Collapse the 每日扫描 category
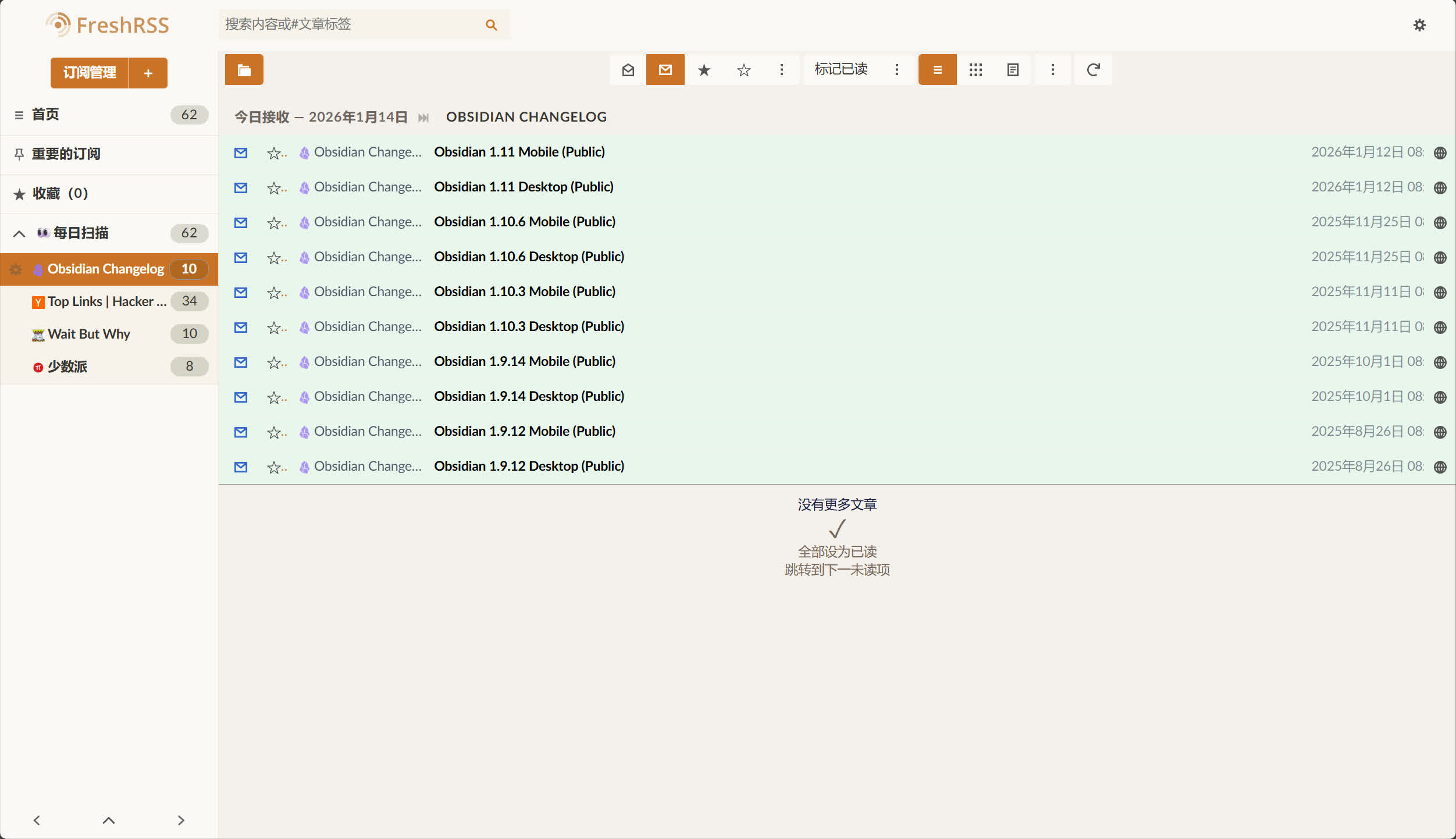This screenshot has height=839, width=1456. (19, 233)
